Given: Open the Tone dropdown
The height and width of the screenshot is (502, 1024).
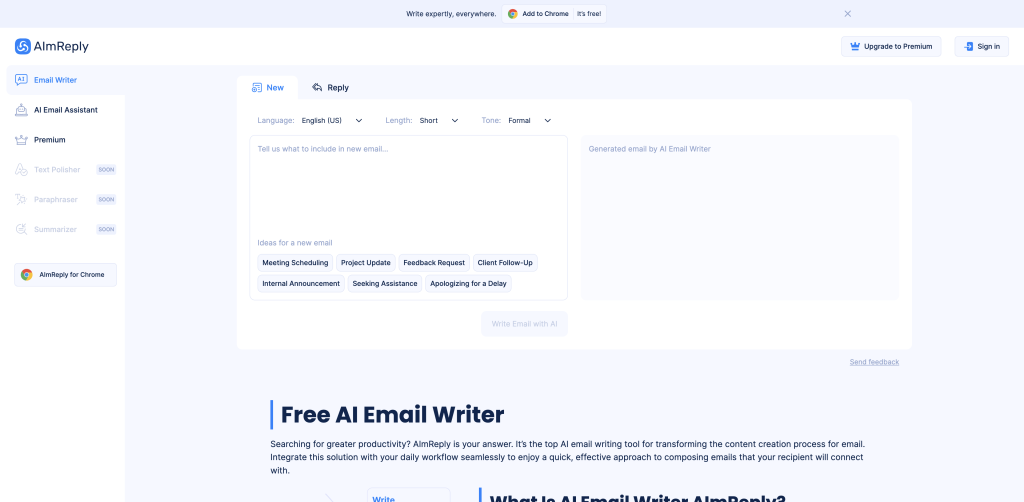Looking at the screenshot, I should [530, 120].
